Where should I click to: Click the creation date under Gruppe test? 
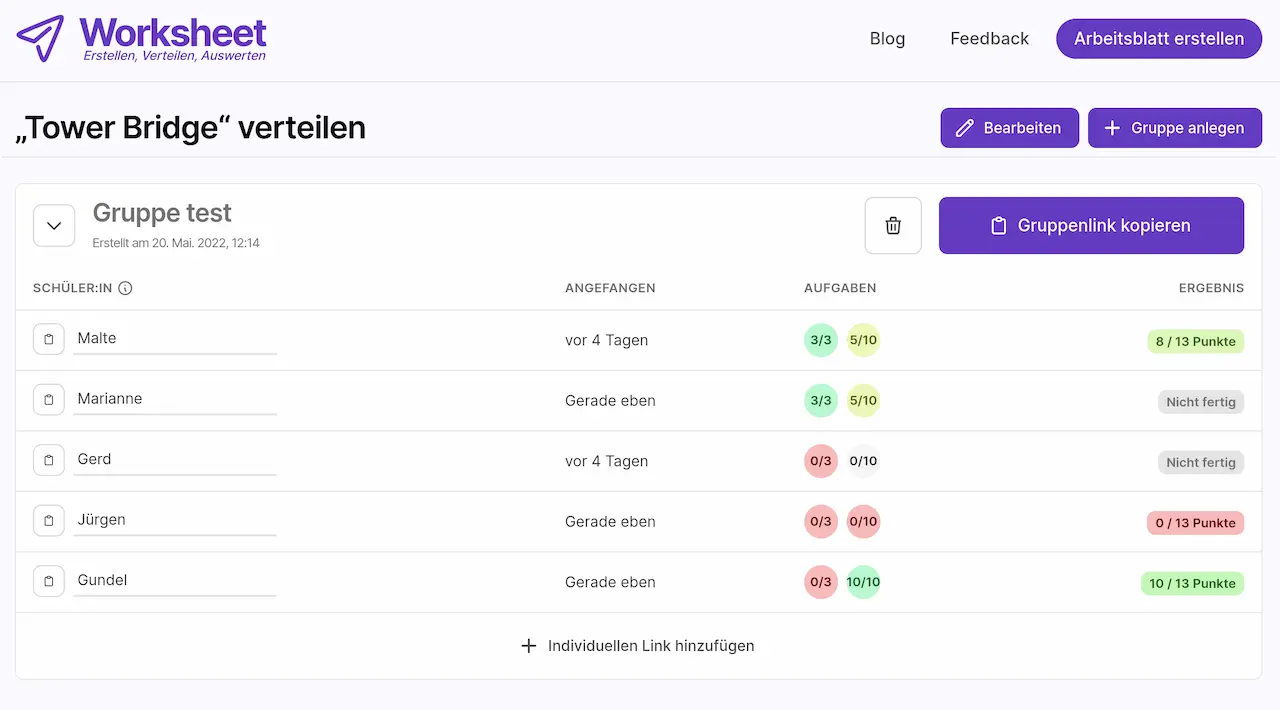(x=176, y=243)
